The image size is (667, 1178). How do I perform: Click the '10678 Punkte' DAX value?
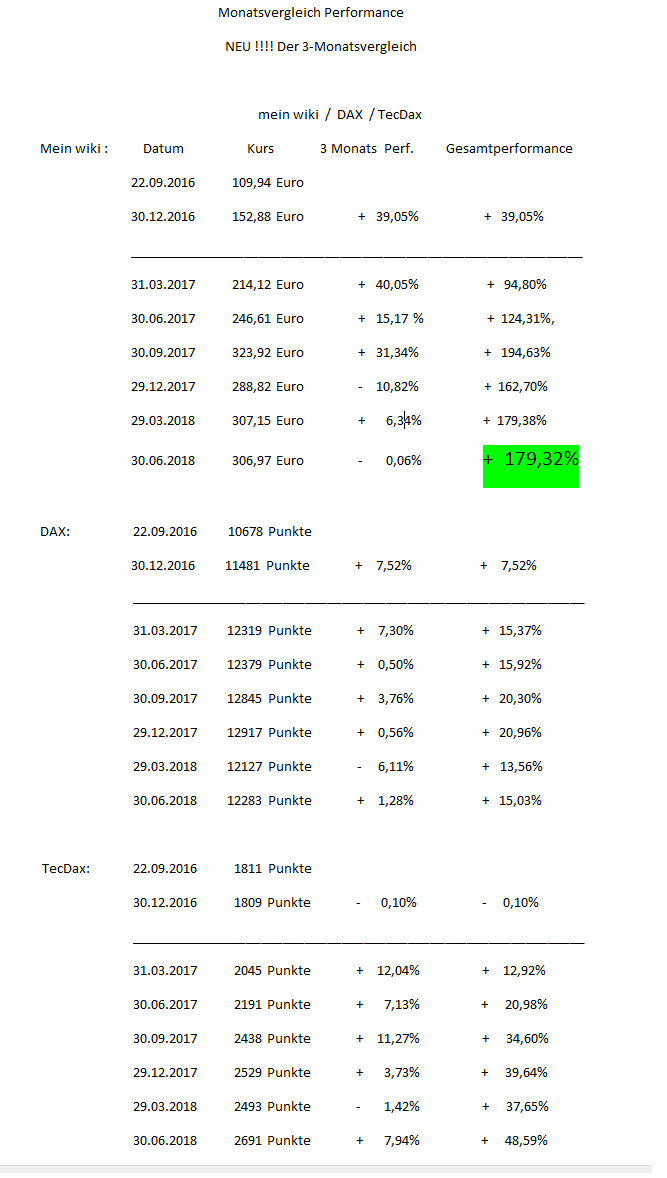point(269,532)
